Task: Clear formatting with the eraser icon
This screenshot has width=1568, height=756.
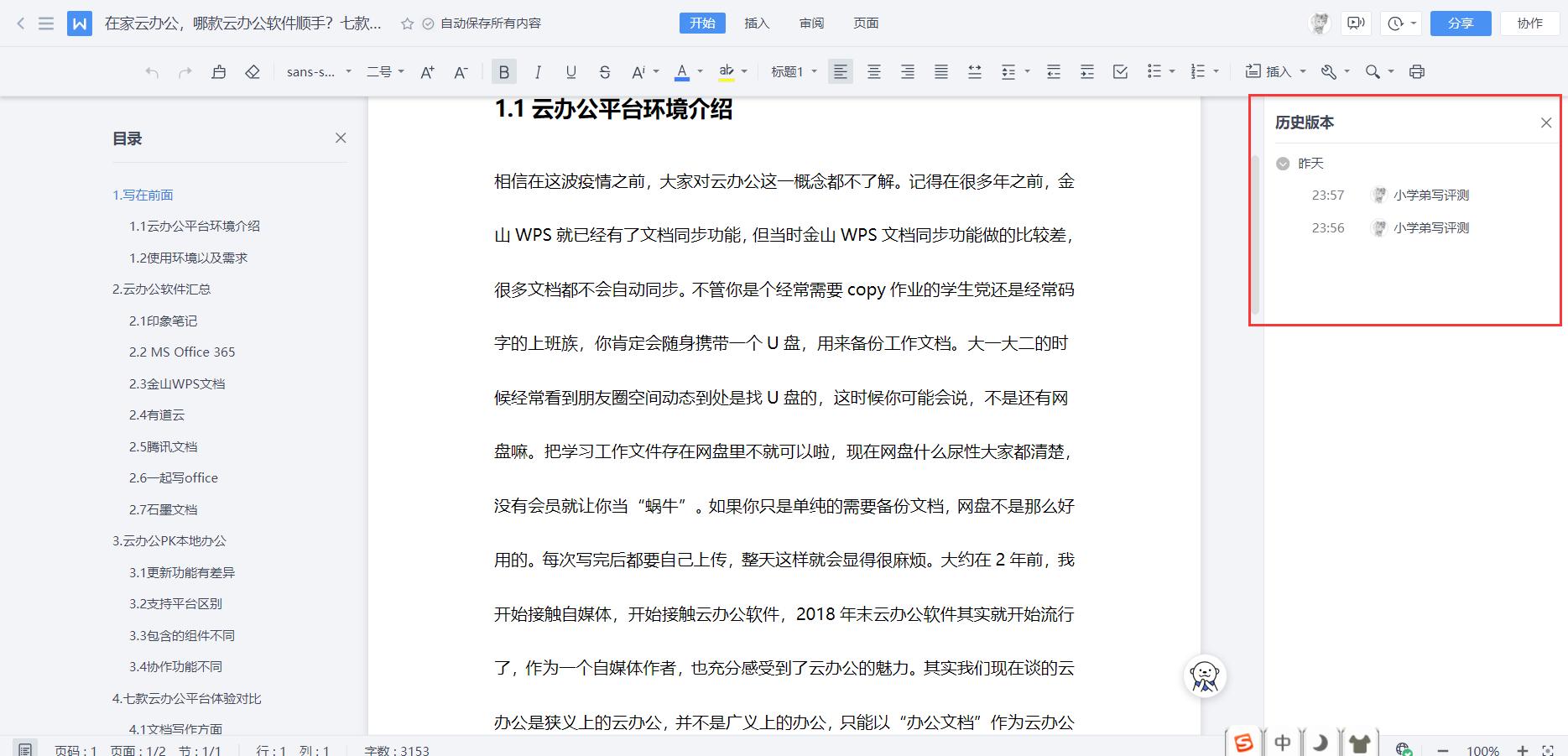Action: pyautogui.click(x=253, y=71)
